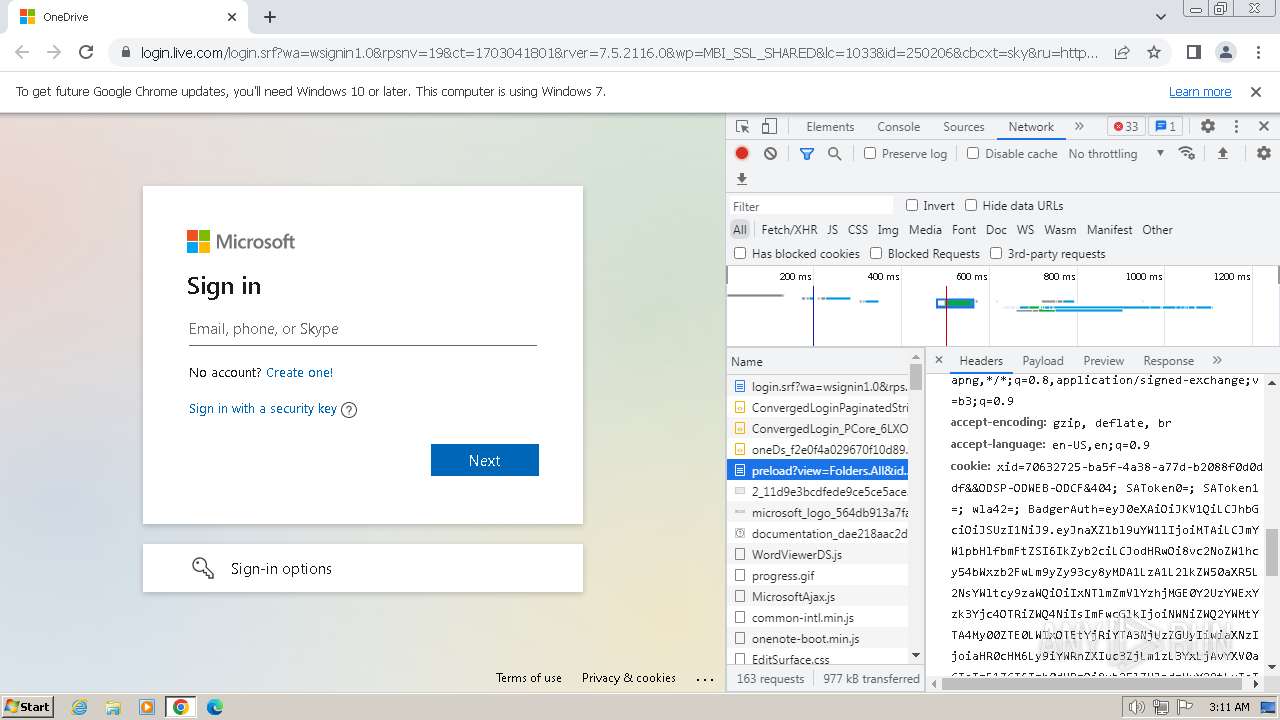Filter requests by JS type
Image resolution: width=1280 pixels, height=720 pixels.
[832, 229]
